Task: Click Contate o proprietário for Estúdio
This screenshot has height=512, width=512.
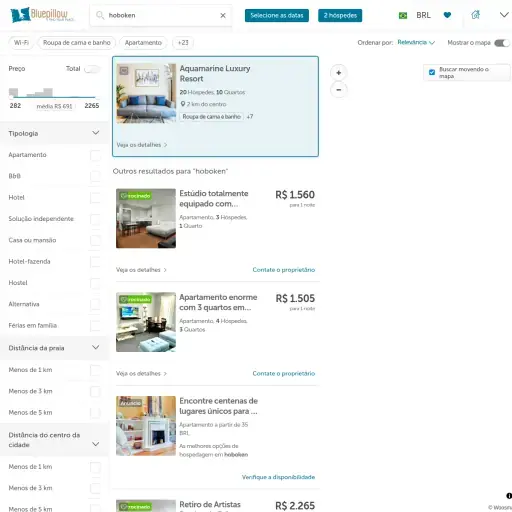Action: [284, 270]
